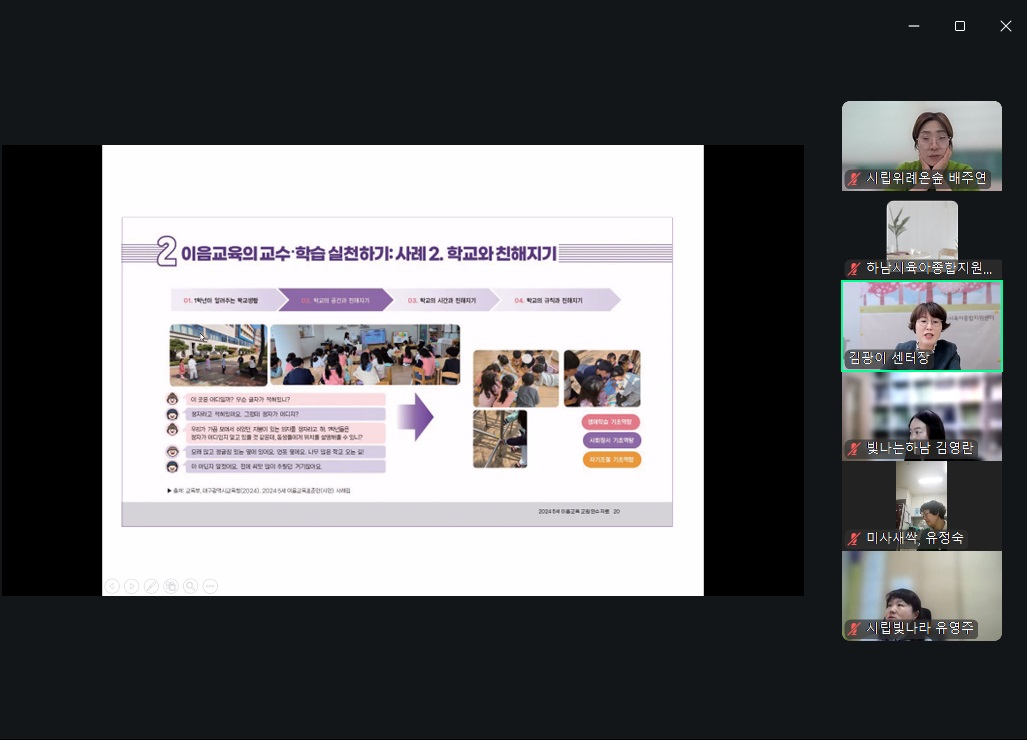Toggle muted mic on 시립빛나라 유영주
The width and height of the screenshot is (1027, 740).
[854, 629]
